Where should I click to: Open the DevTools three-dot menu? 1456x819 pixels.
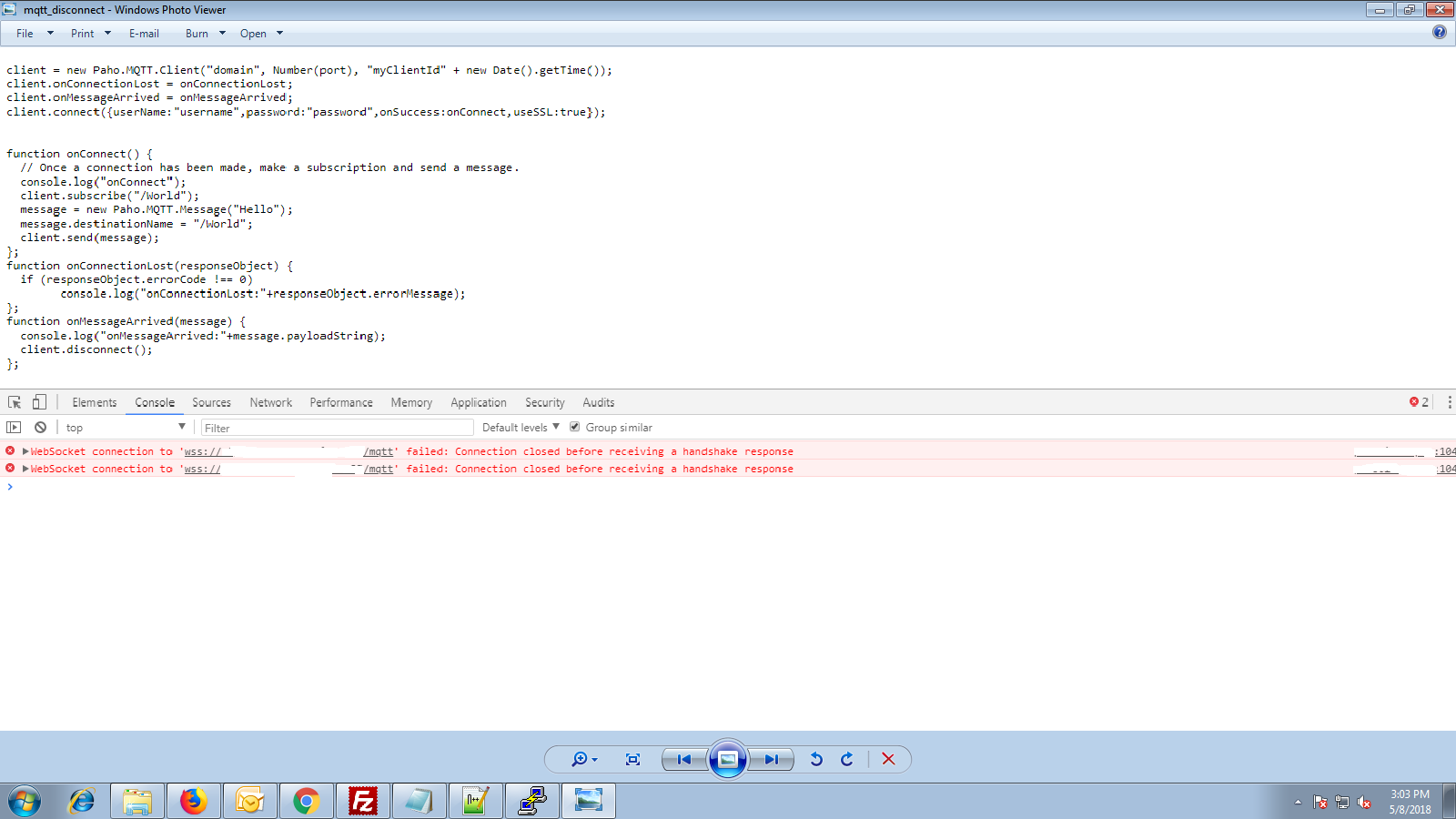(x=1449, y=402)
